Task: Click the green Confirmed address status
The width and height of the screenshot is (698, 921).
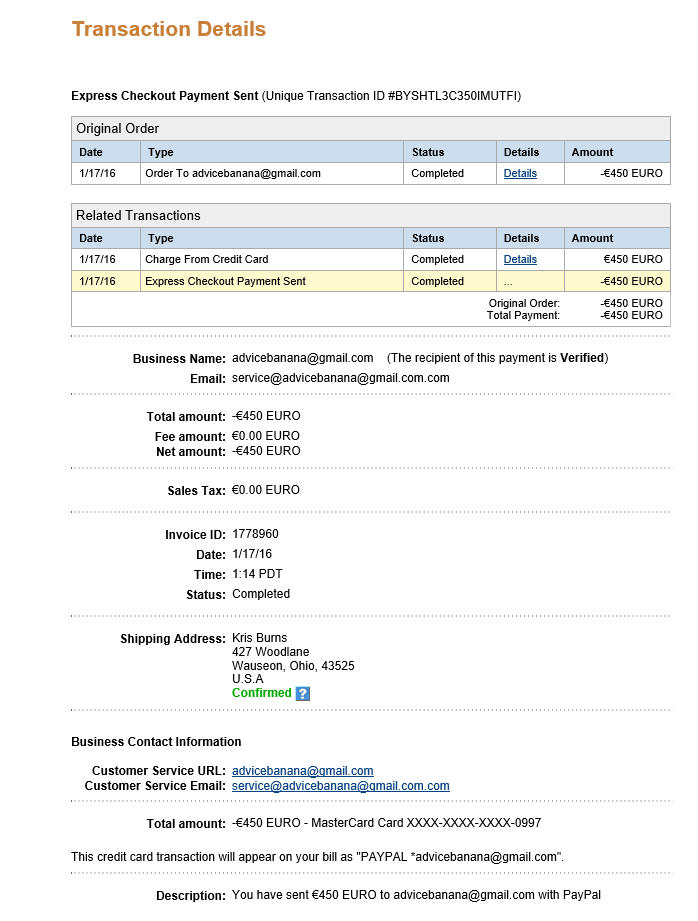Action: click(x=261, y=693)
